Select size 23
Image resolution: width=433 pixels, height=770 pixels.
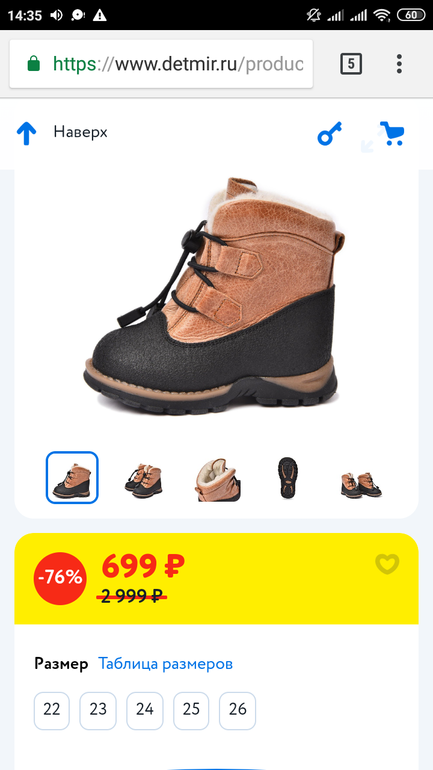[98, 711]
